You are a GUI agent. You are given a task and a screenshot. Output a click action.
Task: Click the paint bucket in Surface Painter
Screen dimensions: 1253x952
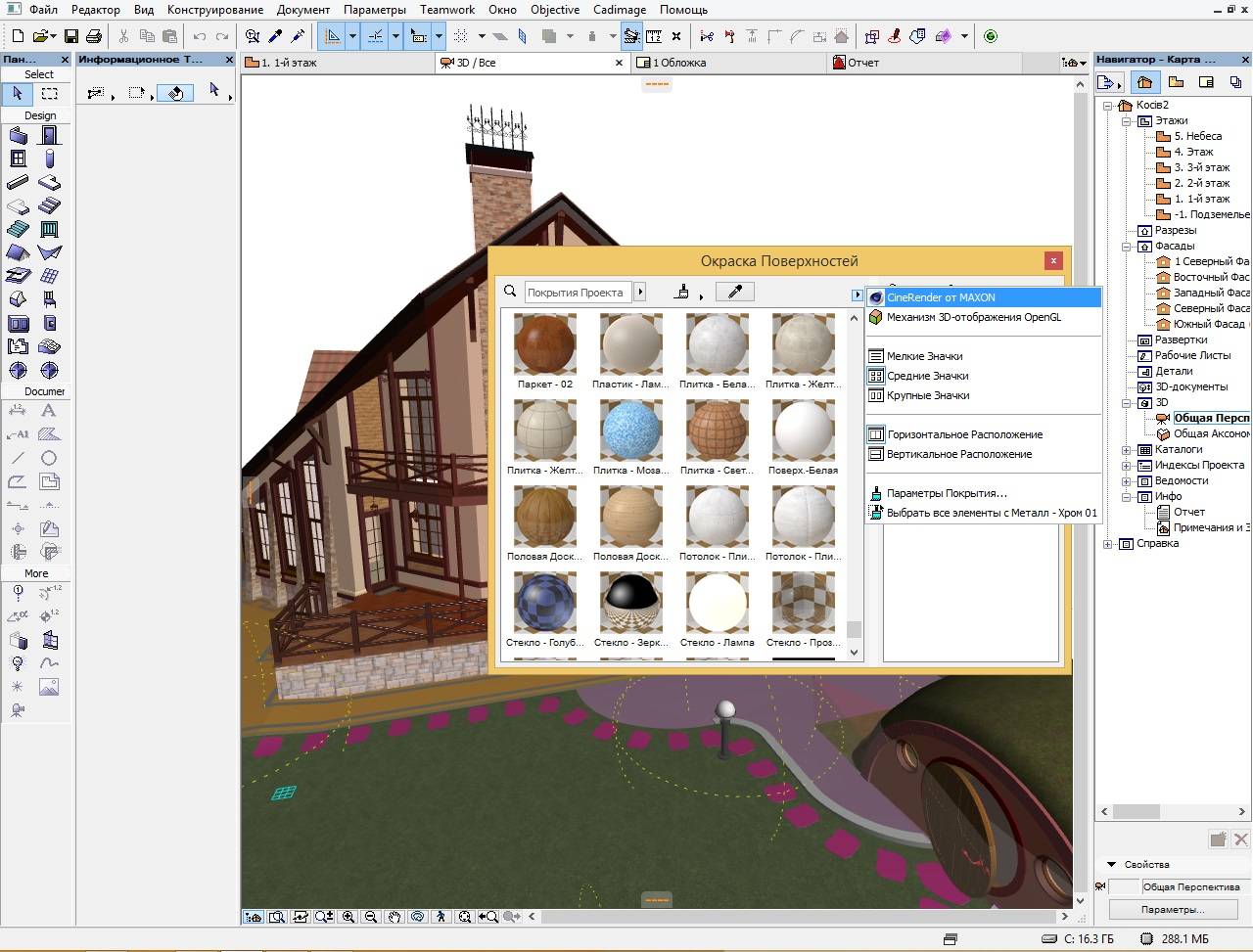682,292
